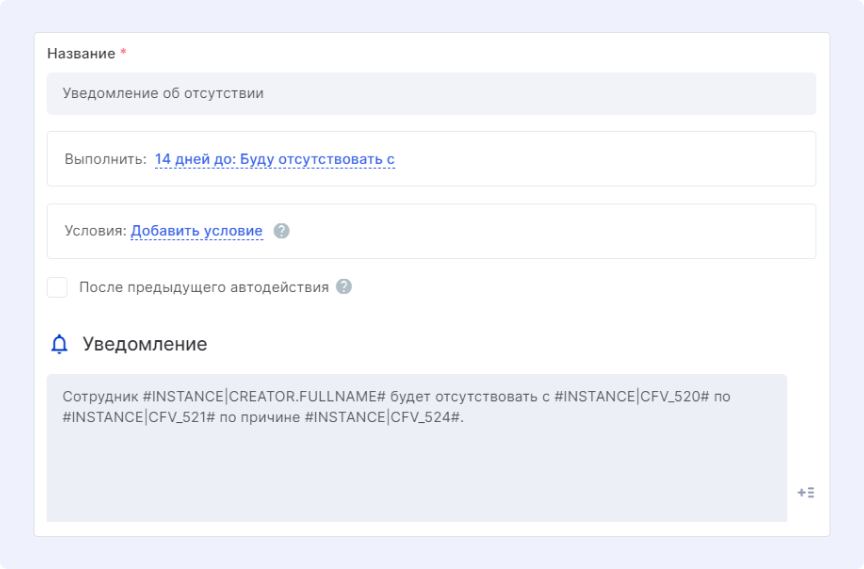The width and height of the screenshot is (864, 569).
Task: Focus the Название field containing Уведомление об отсутствии
Action: [430, 93]
